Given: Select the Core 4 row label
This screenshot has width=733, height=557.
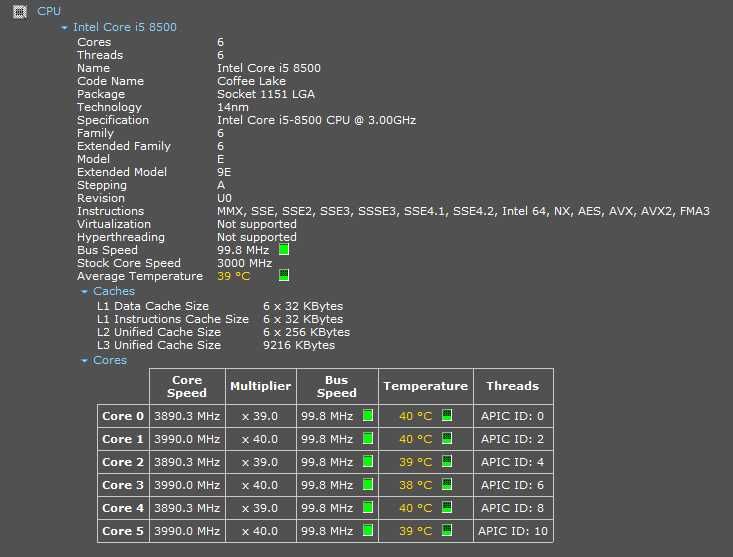Looking at the screenshot, I should 123,508.
